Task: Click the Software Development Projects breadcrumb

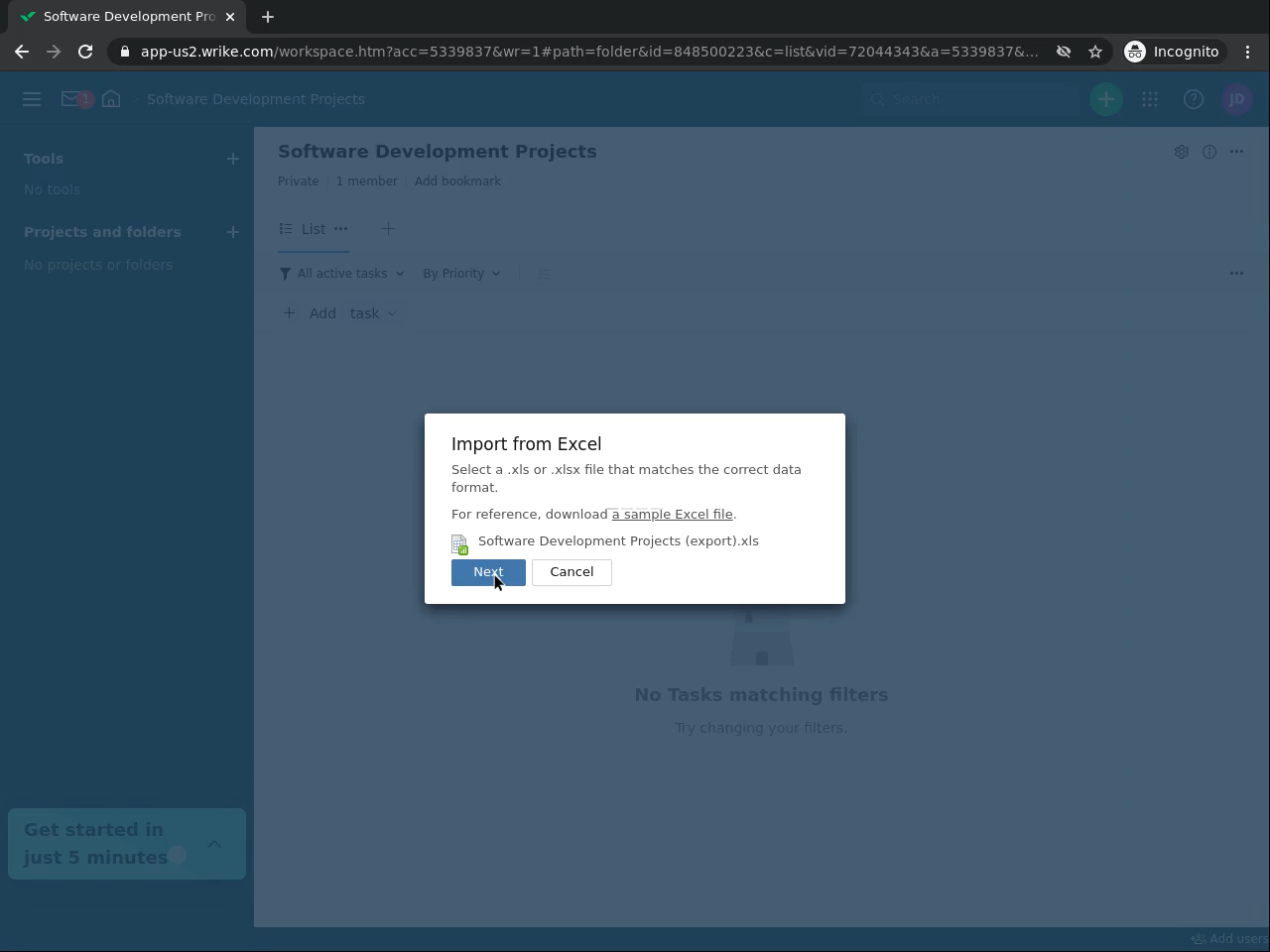Action: (x=256, y=99)
